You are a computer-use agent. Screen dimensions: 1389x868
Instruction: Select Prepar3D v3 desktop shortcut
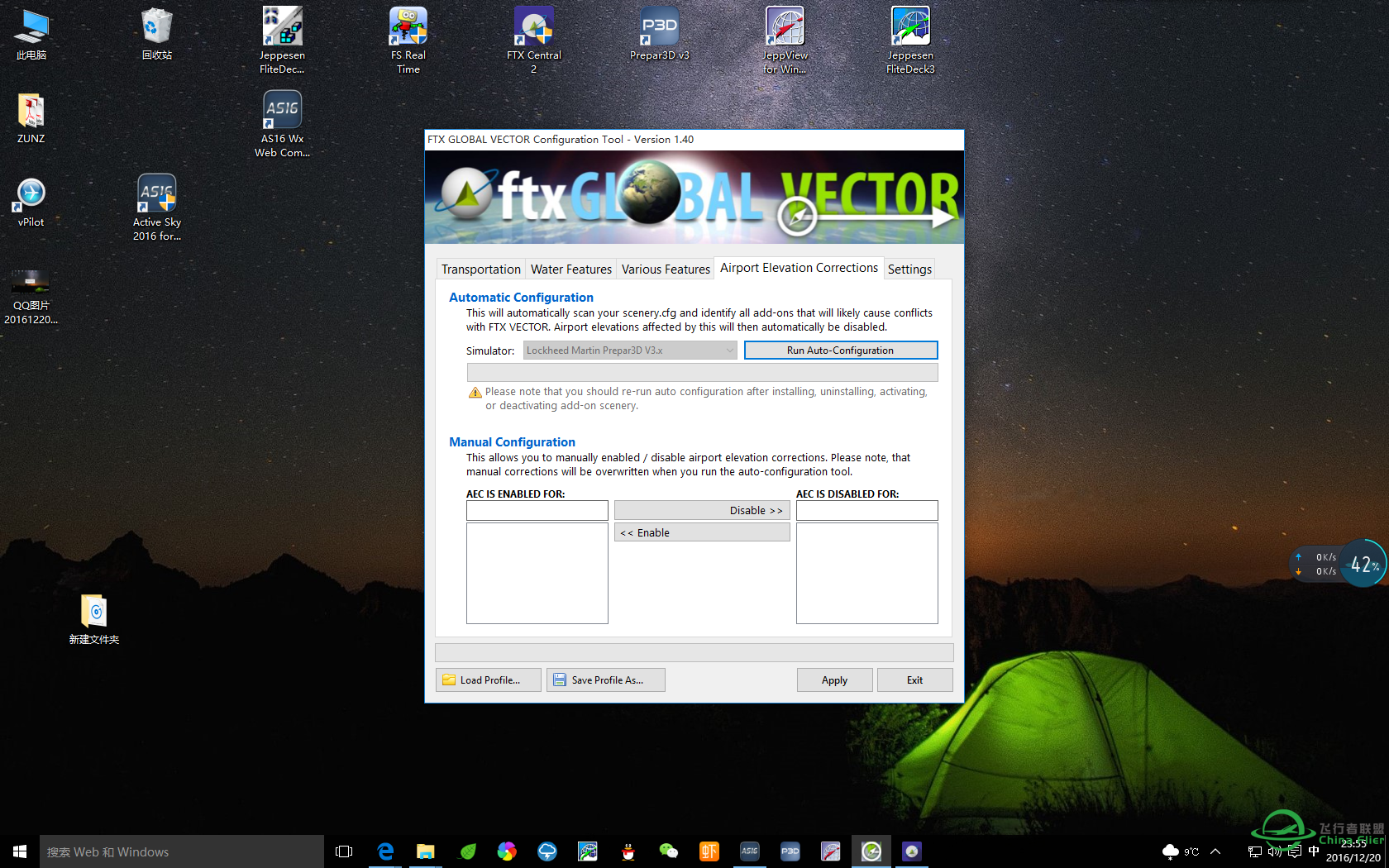(x=660, y=35)
